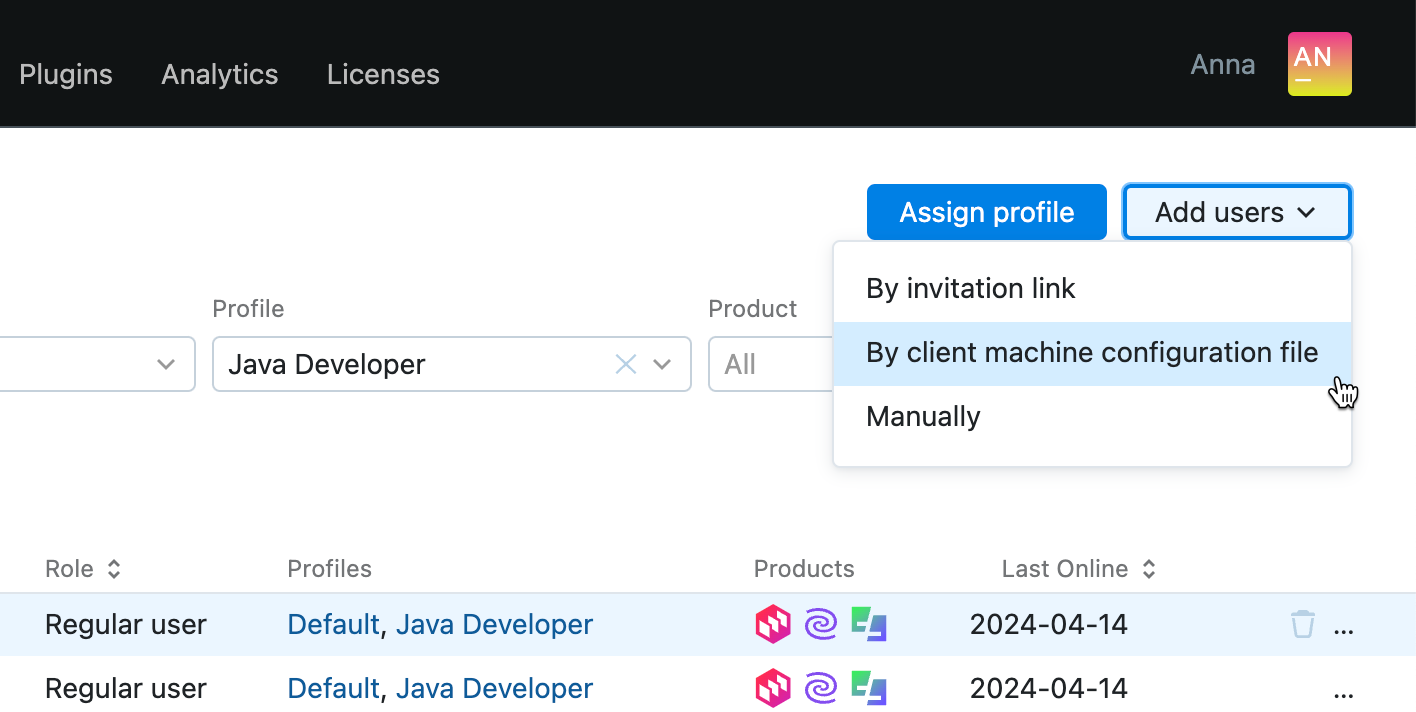Open the Default profile link
This screenshot has width=1416, height=712.
(x=333, y=624)
